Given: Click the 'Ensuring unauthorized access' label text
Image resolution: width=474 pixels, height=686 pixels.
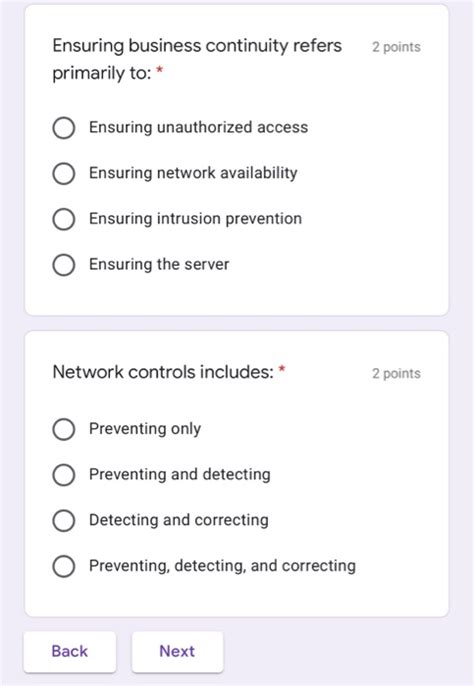Looking at the screenshot, I should tap(198, 127).
